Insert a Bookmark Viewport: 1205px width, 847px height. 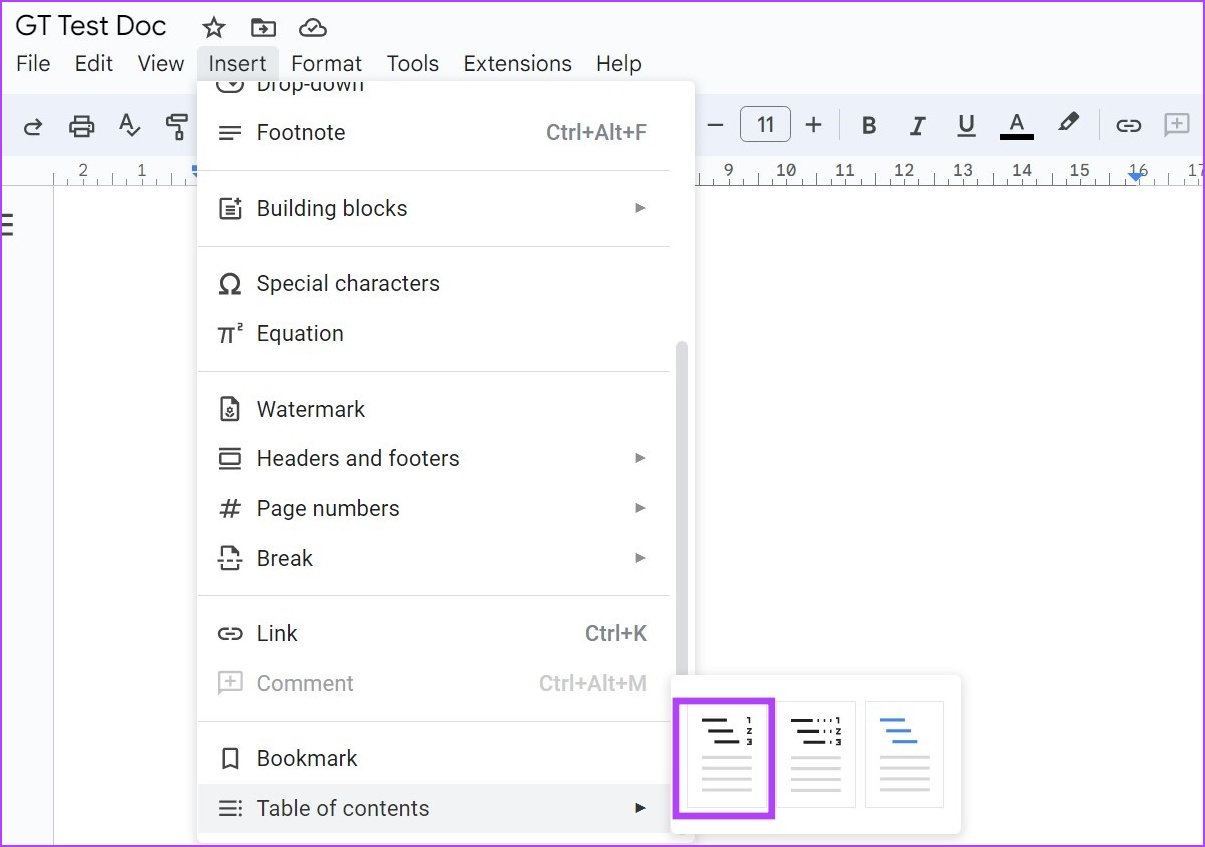[x=307, y=758]
